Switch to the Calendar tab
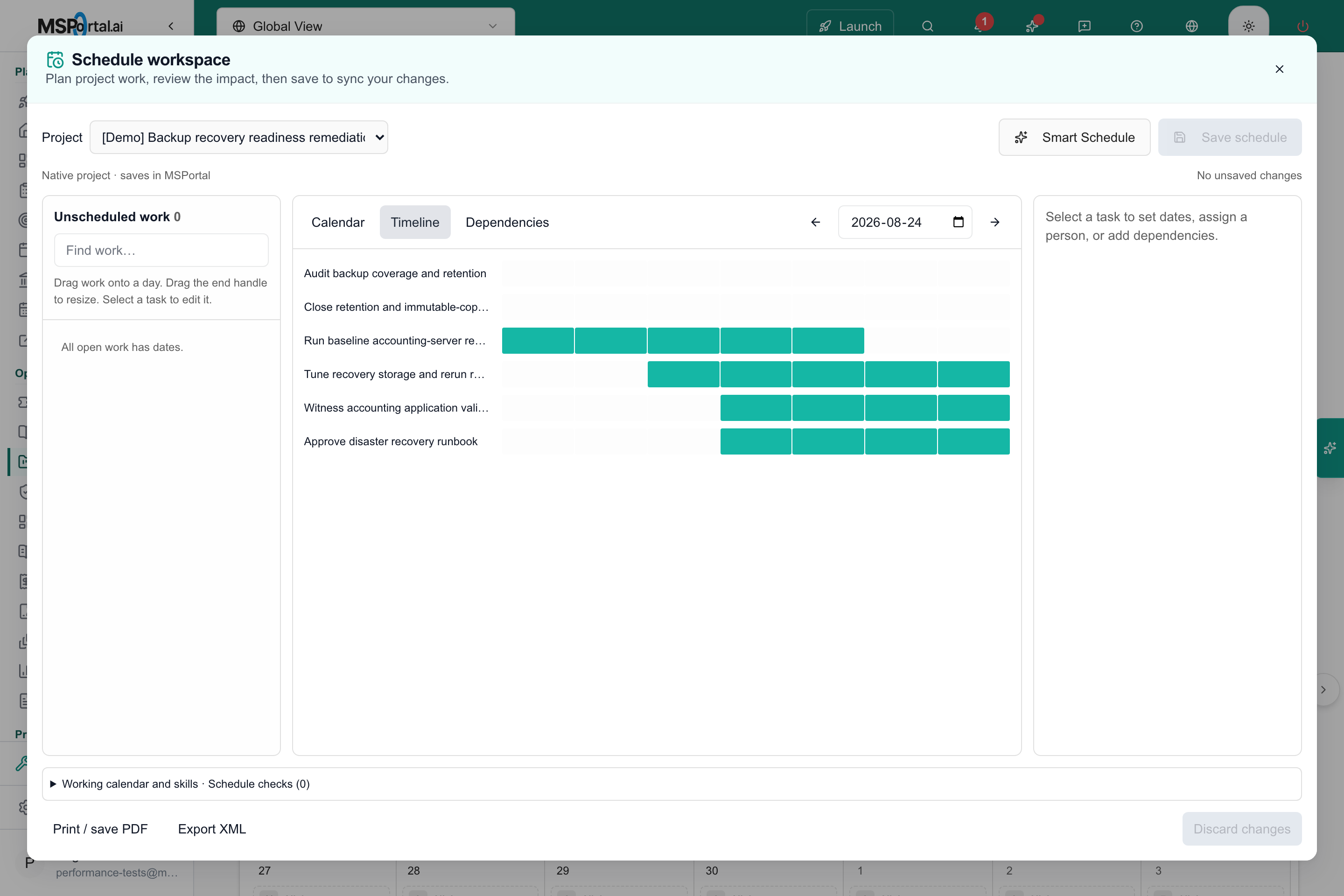Image resolution: width=1344 pixels, height=896 pixels. (x=338, y=222)
